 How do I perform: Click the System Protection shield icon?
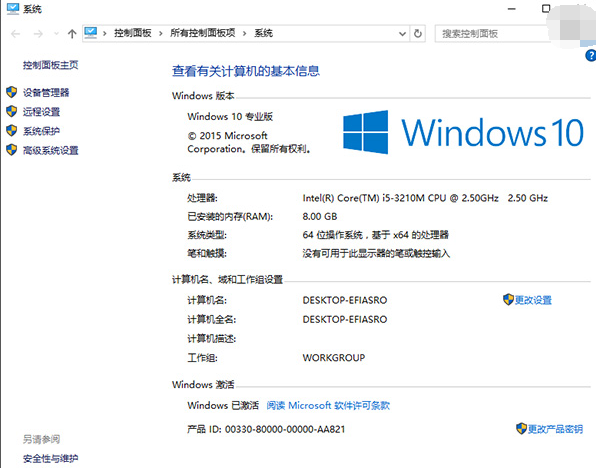pyautogui.click(x=12, y=131)
